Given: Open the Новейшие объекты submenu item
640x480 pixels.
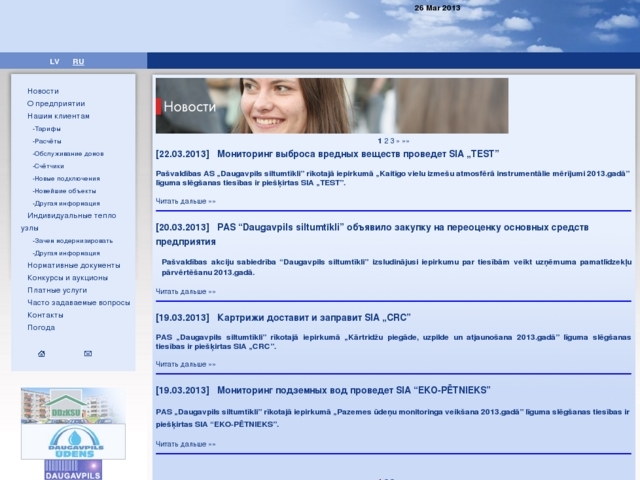Looking at the screenshot, I should pos(64,191).
